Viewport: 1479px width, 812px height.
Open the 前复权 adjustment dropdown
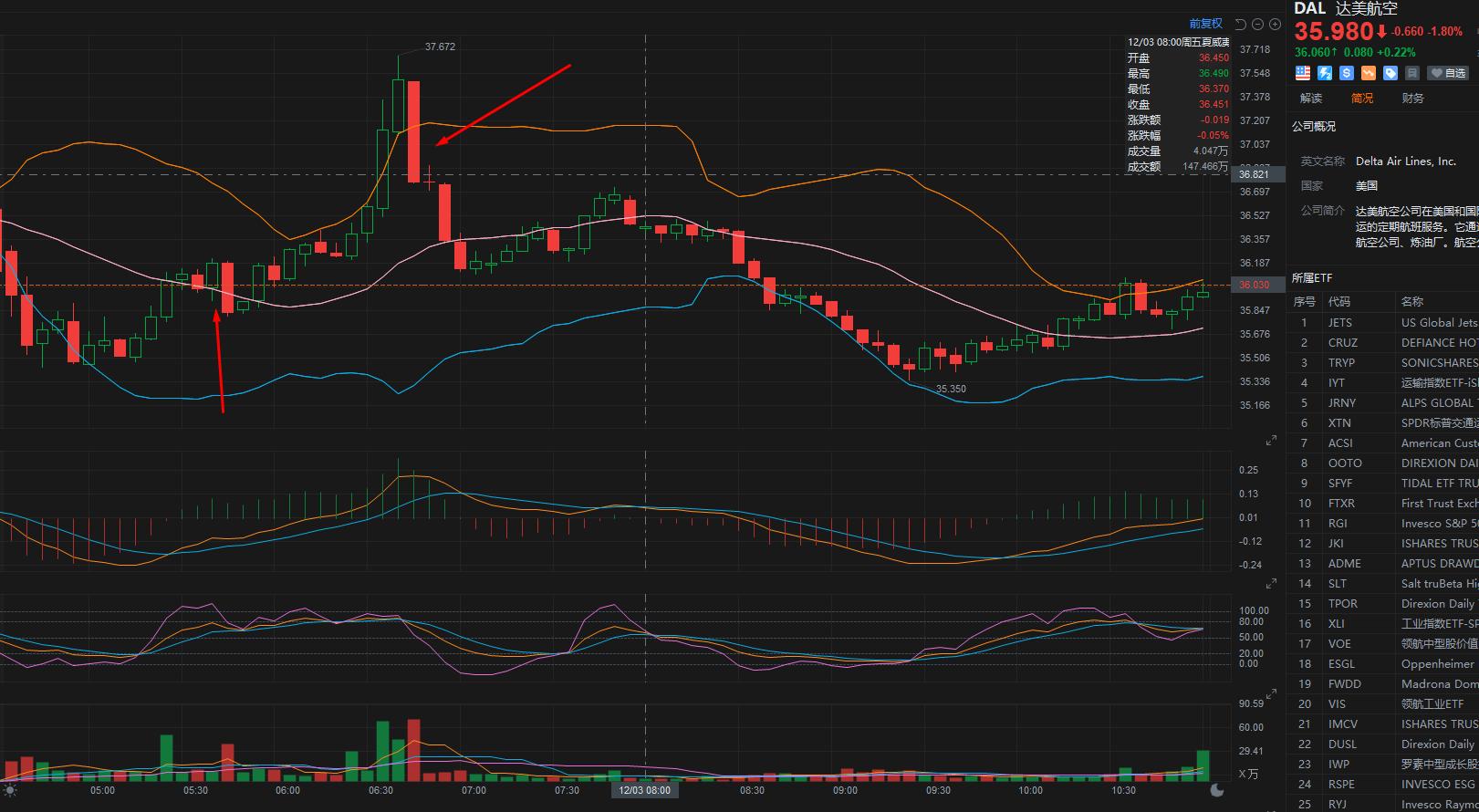[x=1206, y=24]
